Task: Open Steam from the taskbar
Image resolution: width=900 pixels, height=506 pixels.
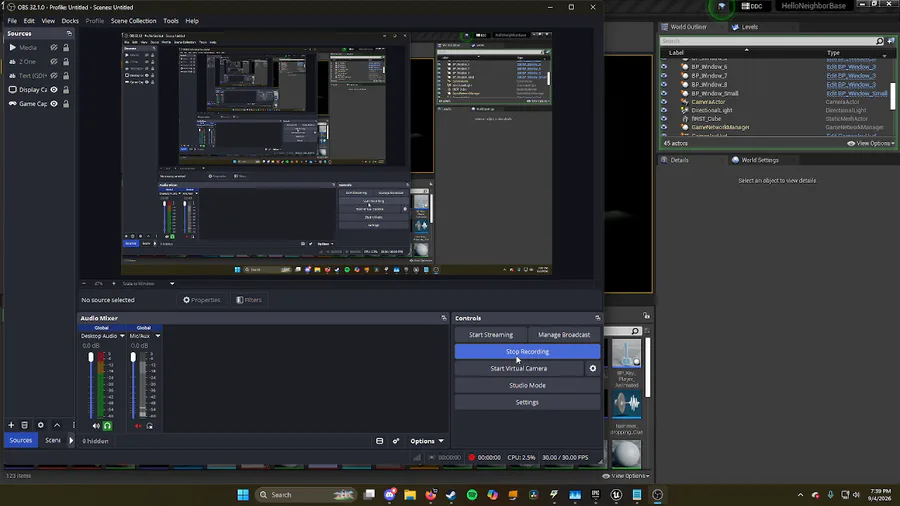Action: [x=451, y=495]
